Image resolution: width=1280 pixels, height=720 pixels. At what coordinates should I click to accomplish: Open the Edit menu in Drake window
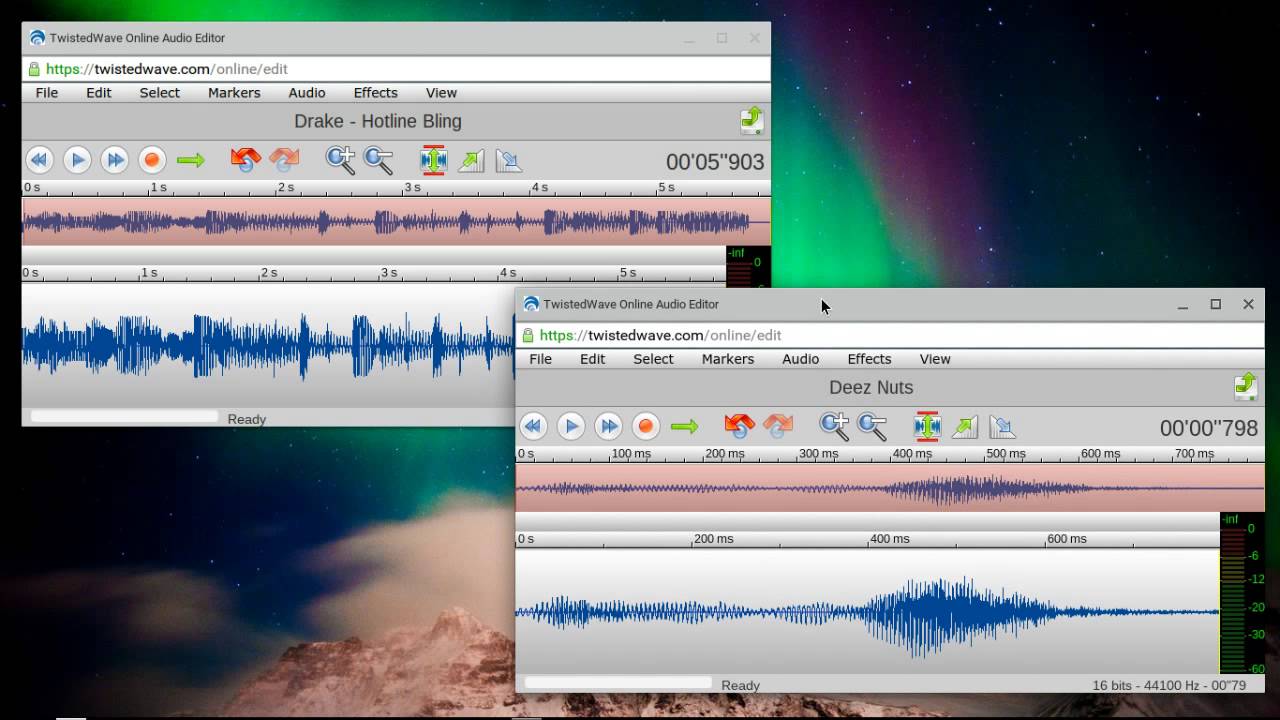(98, 93)
